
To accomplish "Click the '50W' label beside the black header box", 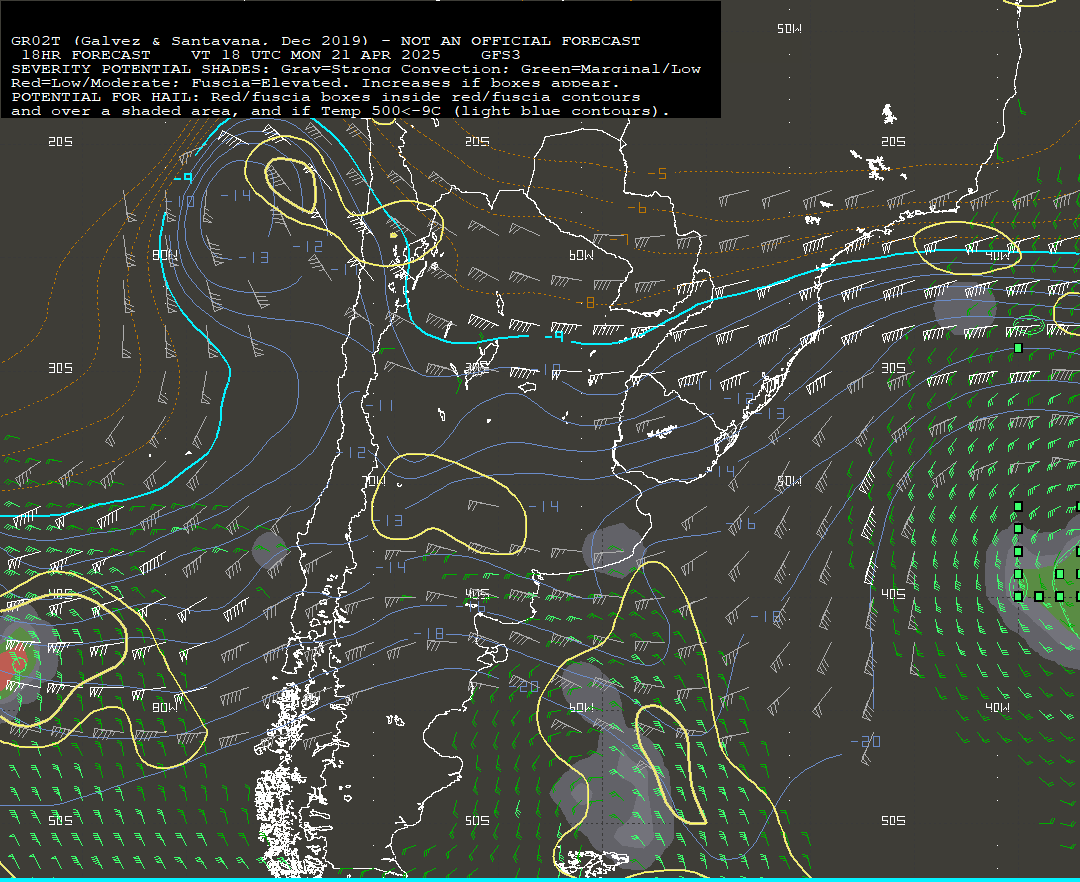I will tap(789, 29).
